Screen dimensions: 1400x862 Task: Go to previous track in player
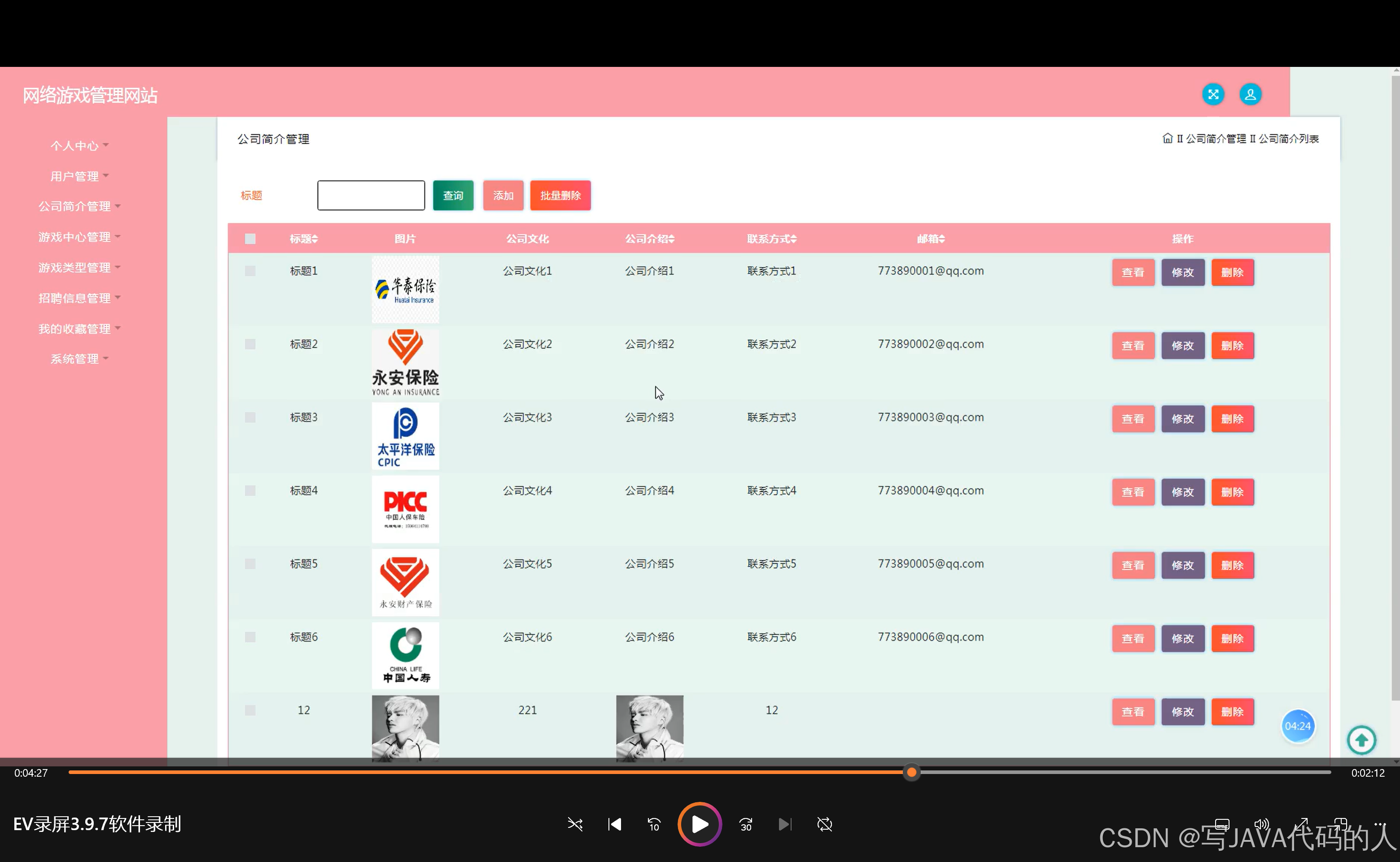click(x=614, y=824)
